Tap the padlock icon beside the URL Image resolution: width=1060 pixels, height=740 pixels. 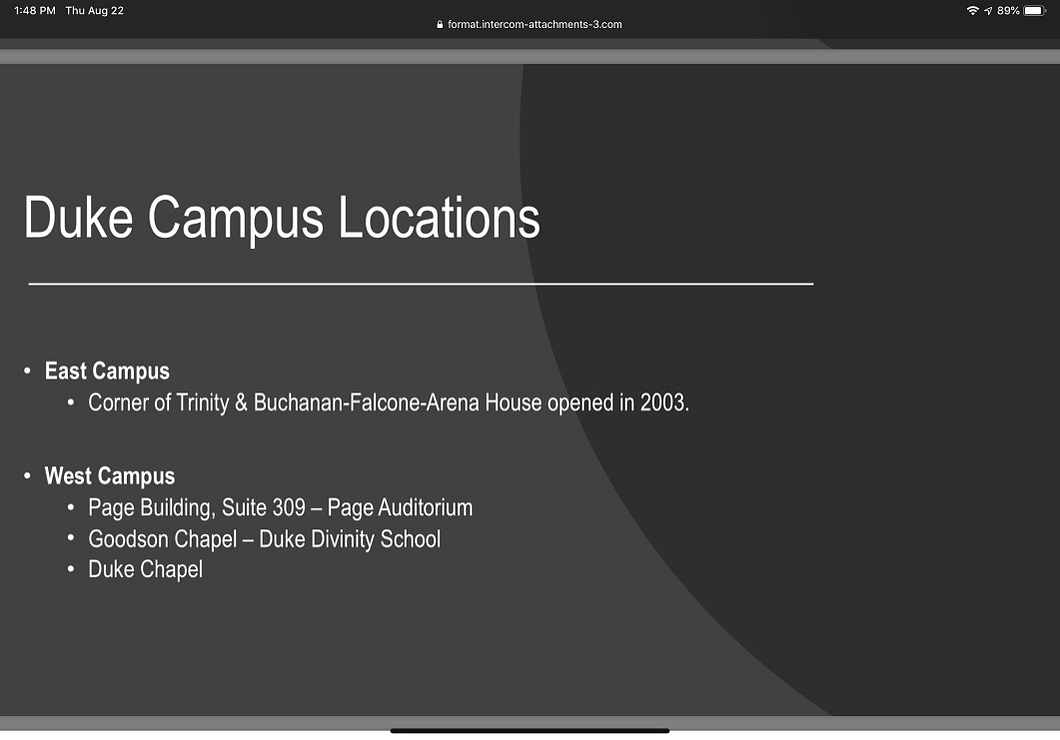click(439, 24)
